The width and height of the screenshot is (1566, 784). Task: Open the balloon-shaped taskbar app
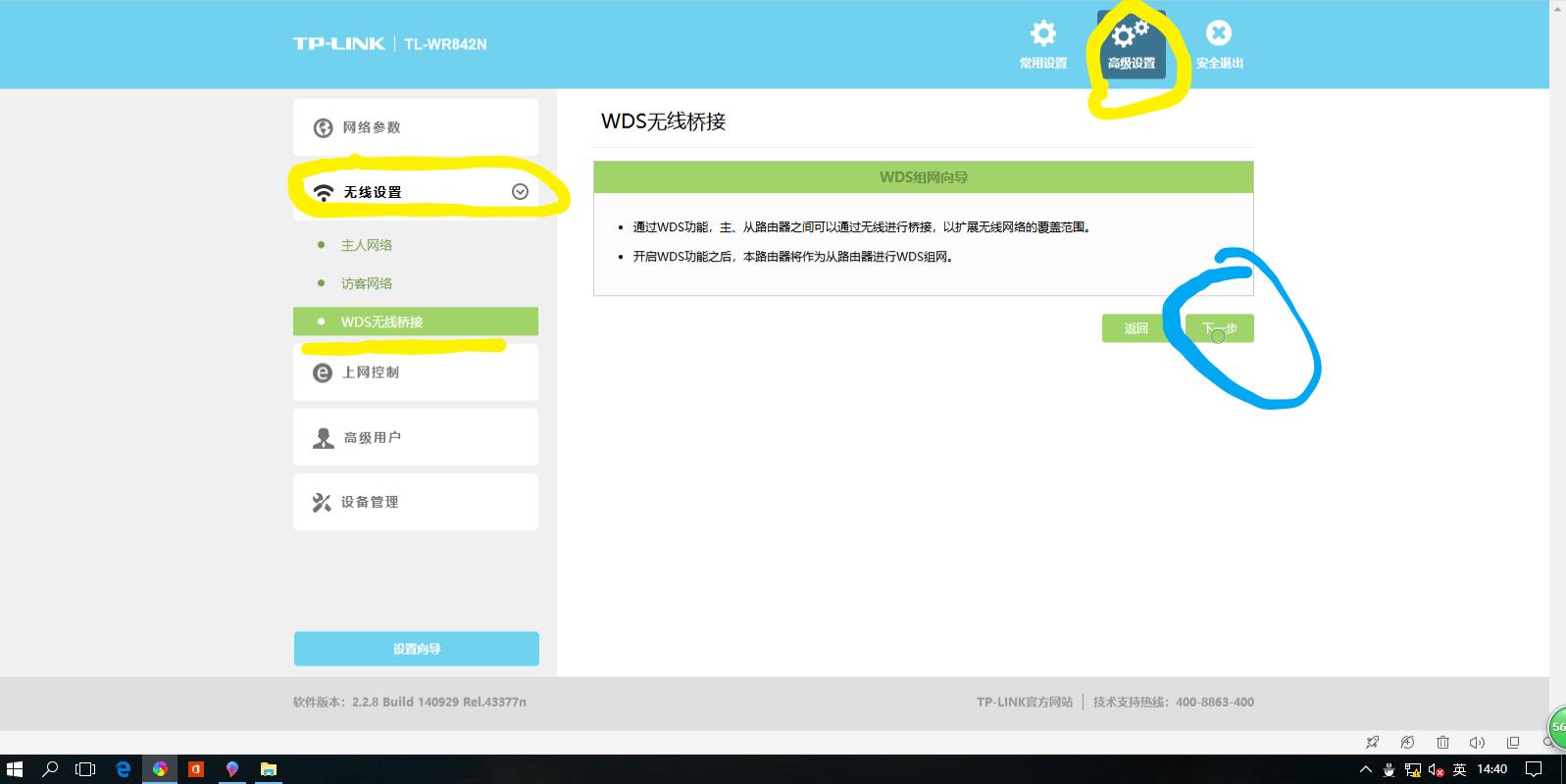231,769
